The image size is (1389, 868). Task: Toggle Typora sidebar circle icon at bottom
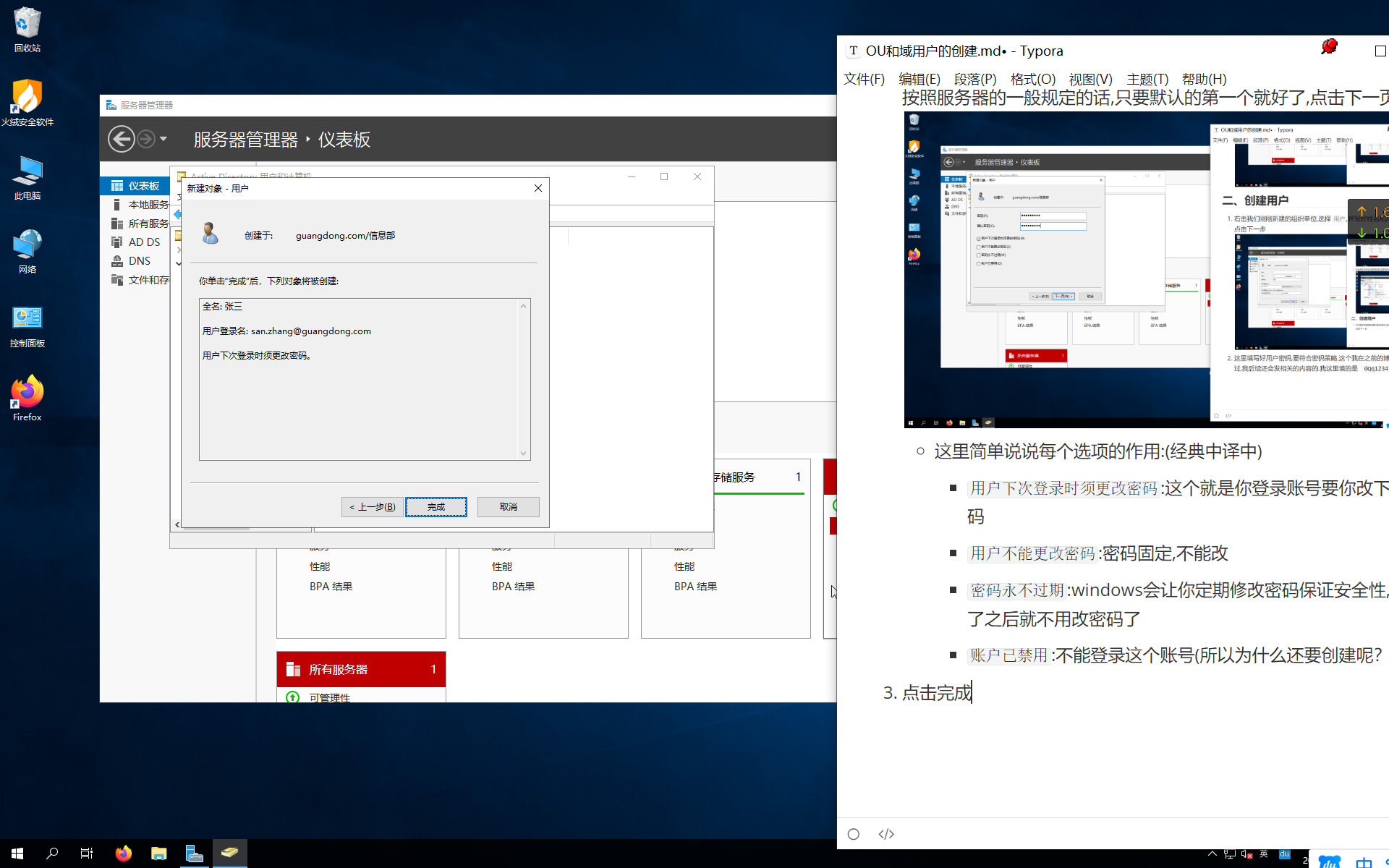[x=854, y=834]
